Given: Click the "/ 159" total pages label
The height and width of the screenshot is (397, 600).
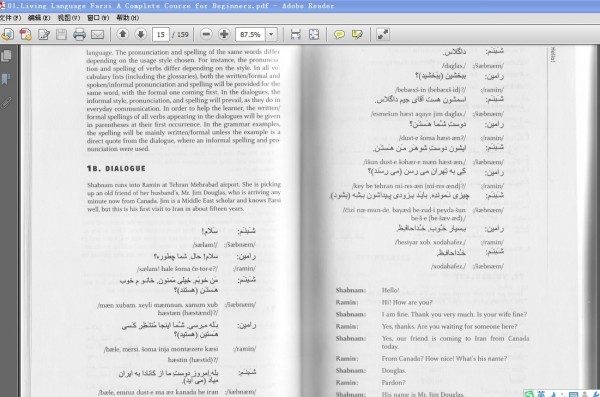Looking at the screenshot, I should click(x=180, y=34).
